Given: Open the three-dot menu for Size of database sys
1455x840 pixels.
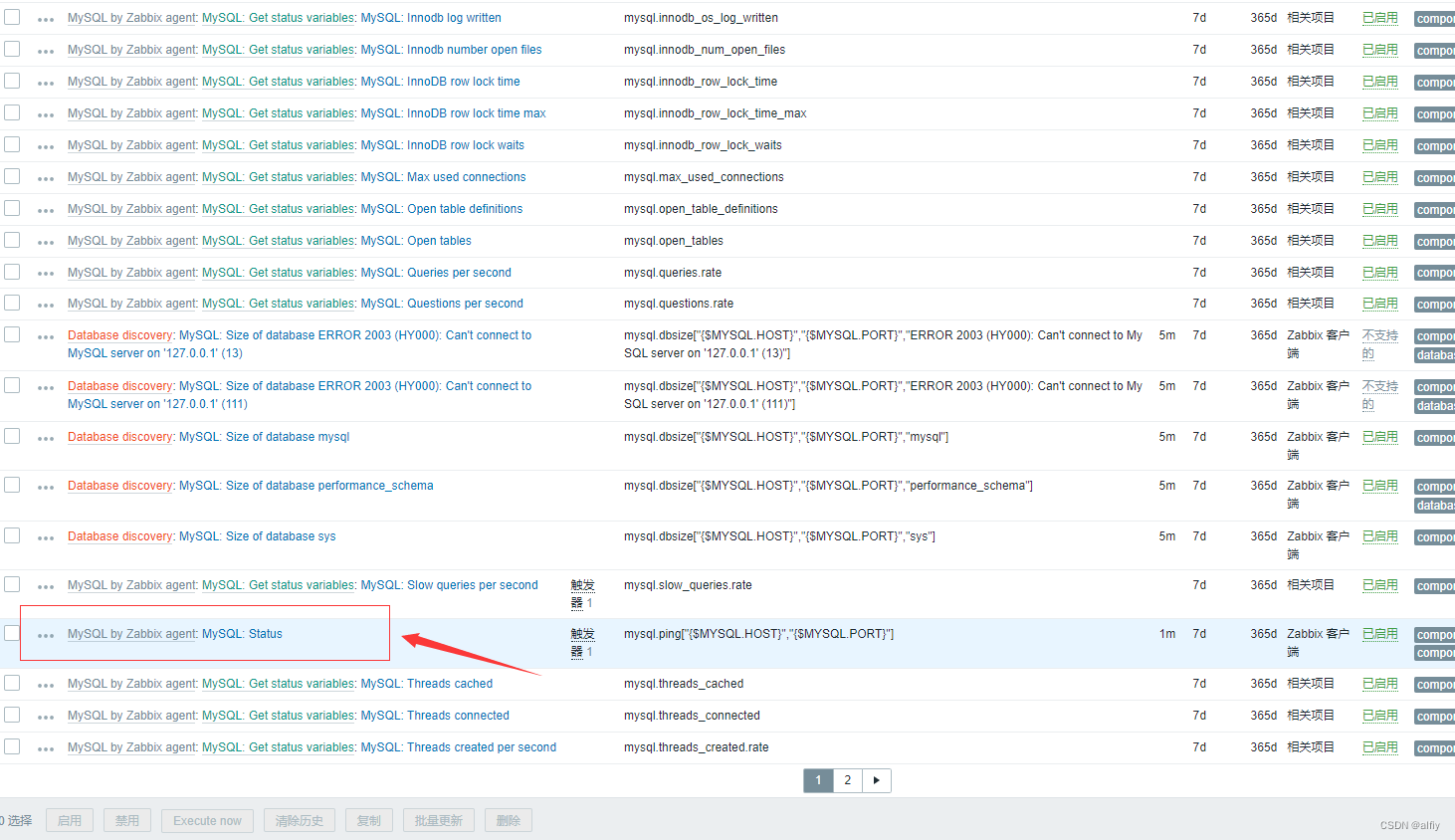Looking at the screenshot, I should tap(46, 538).
